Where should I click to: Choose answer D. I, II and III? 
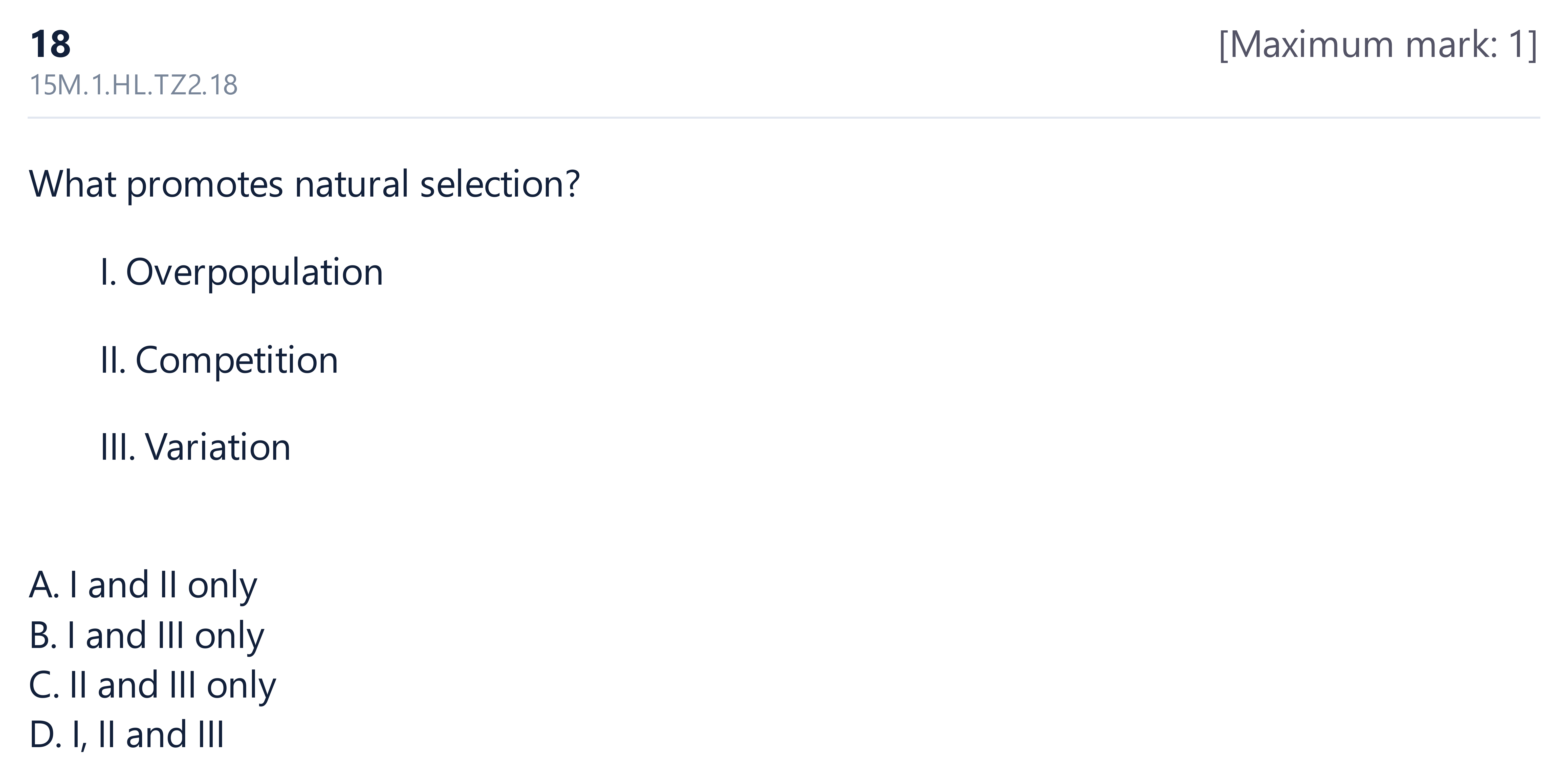[127, 734]
